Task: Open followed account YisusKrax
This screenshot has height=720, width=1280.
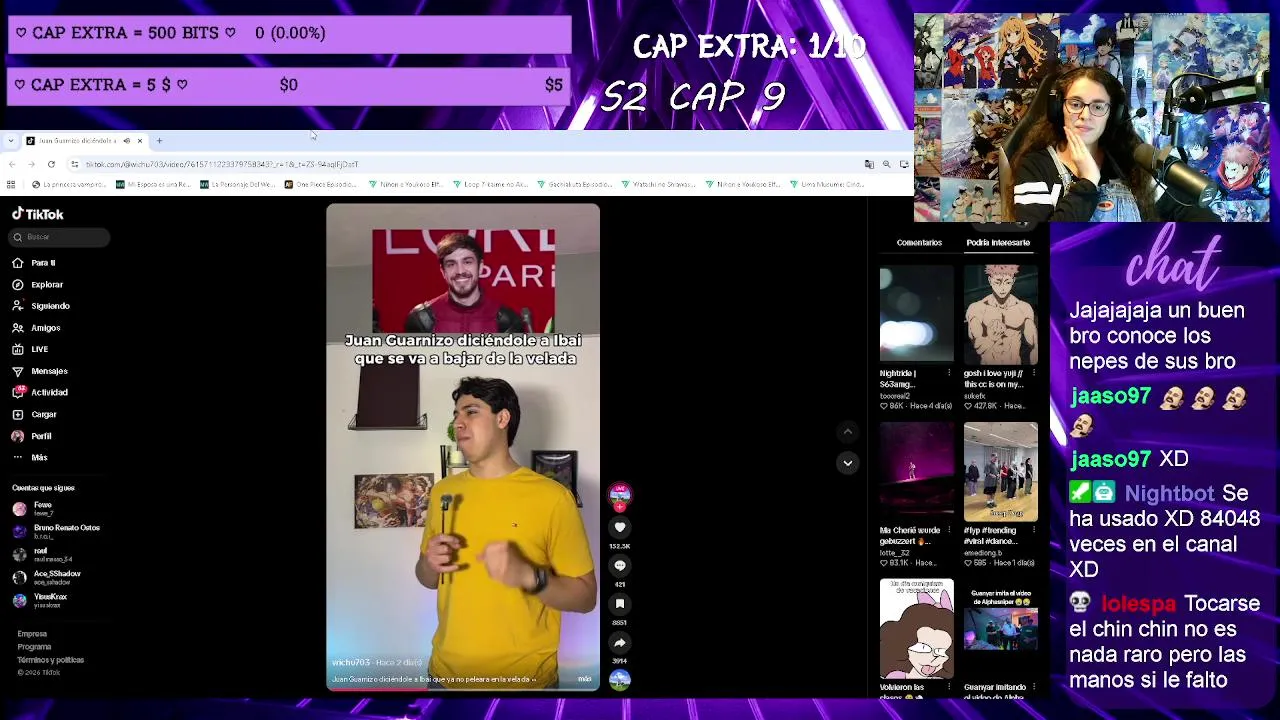Action: (40, 600)
